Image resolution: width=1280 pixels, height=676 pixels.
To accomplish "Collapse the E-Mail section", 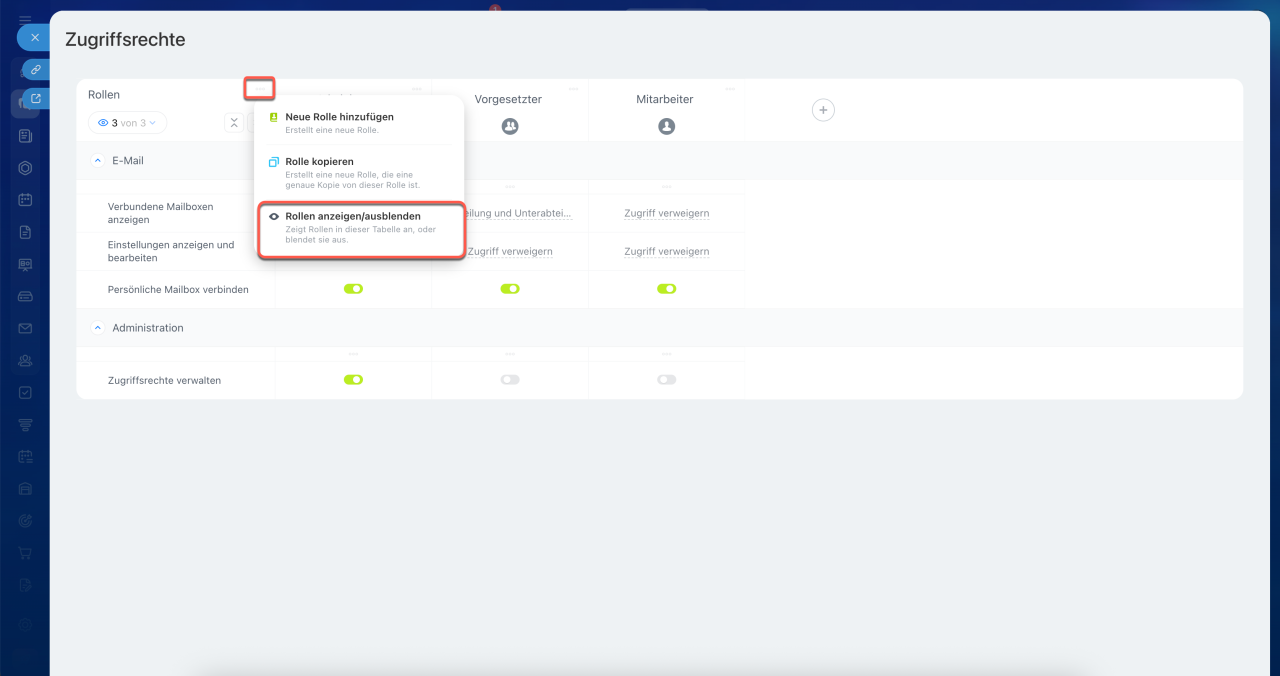I will (98, 160).
